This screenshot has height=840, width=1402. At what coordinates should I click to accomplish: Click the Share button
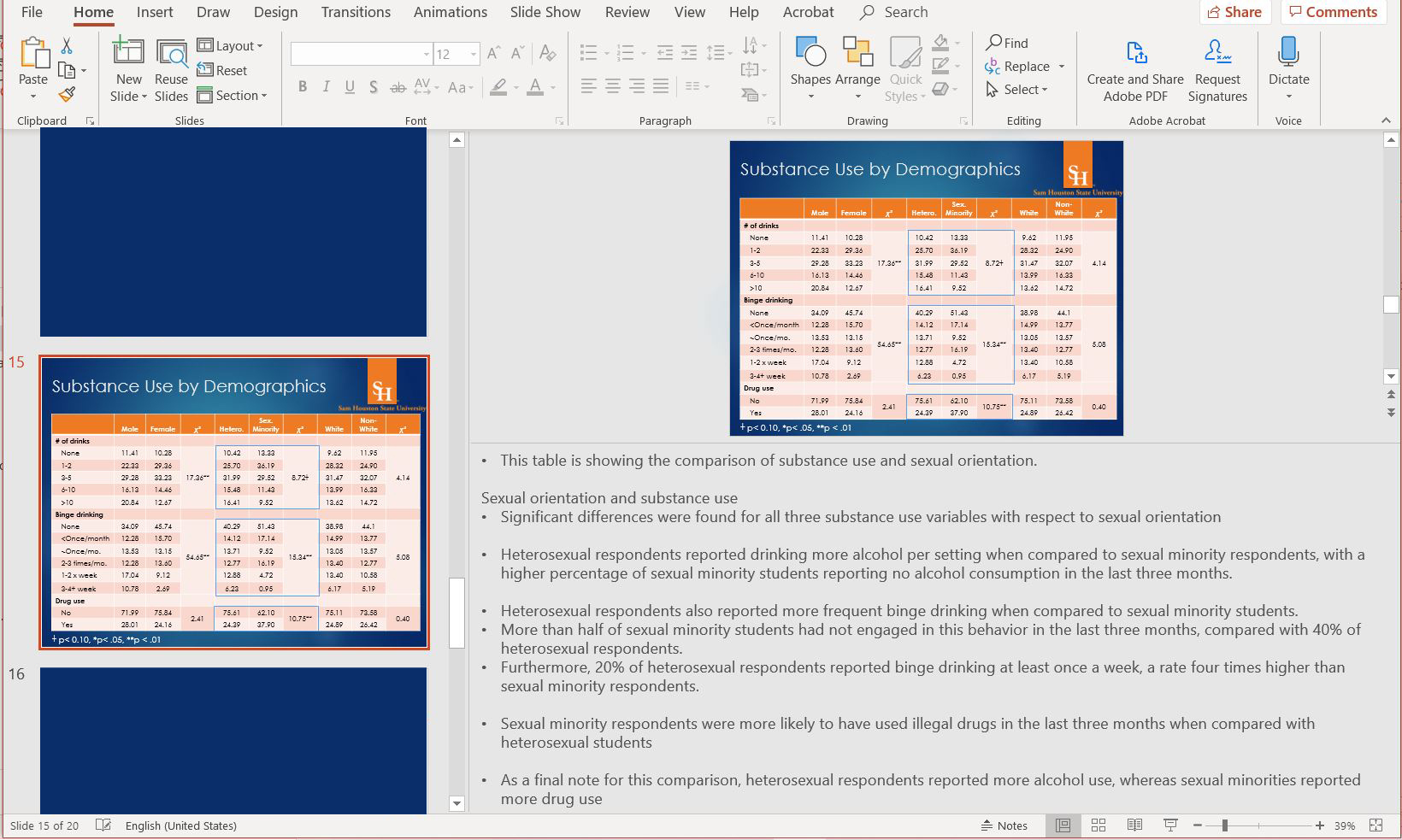point(1234,12)
